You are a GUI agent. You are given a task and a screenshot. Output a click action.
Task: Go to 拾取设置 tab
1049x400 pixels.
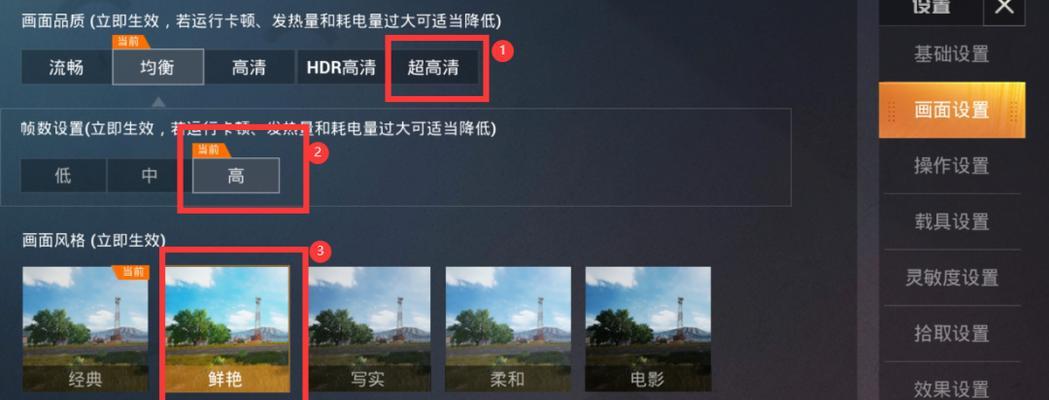pos(951,332)
